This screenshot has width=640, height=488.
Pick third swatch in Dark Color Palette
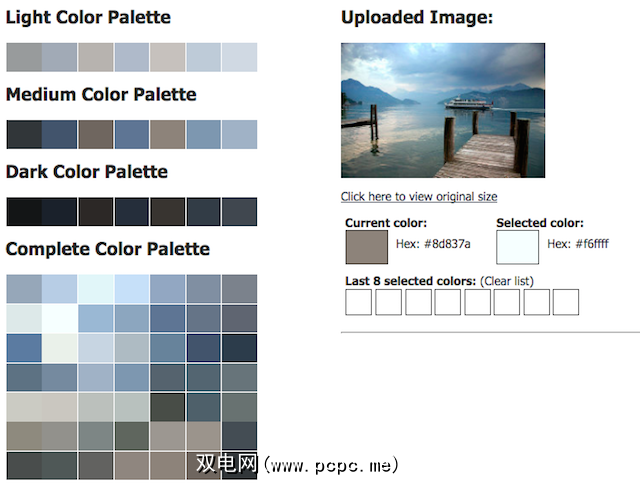tap(96, 212)
